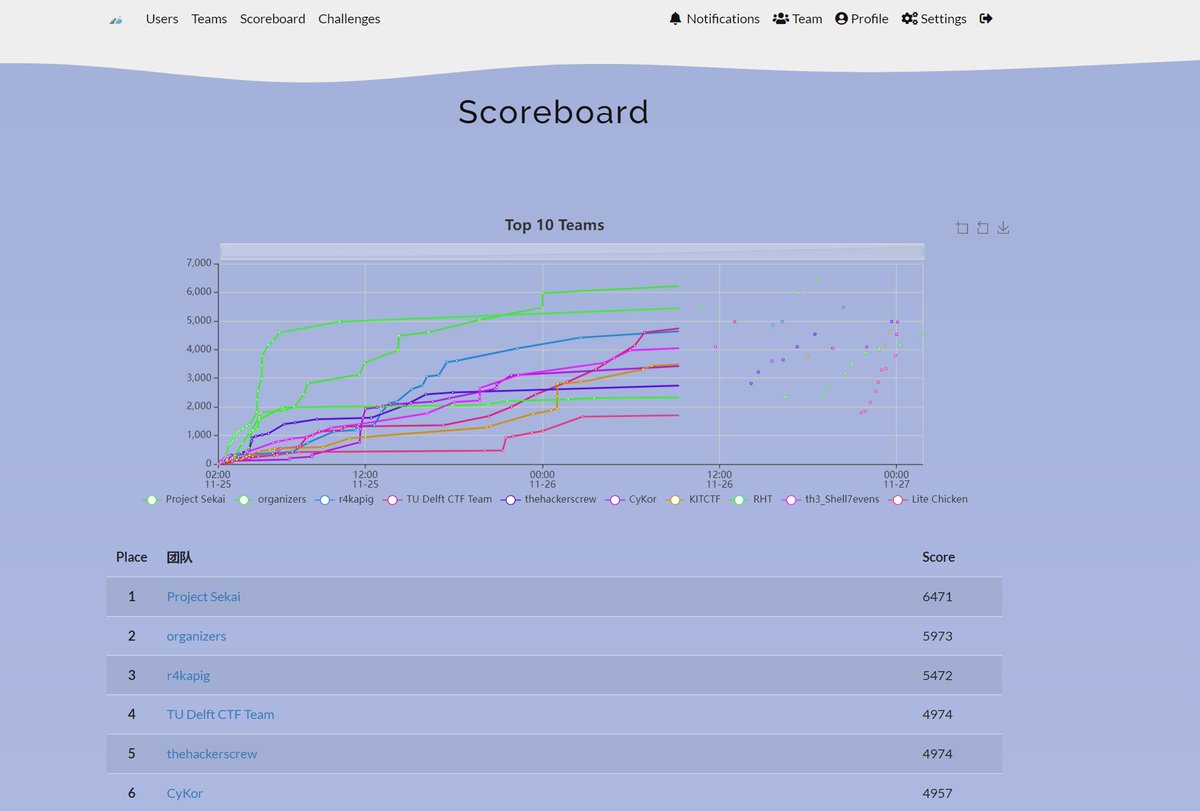This screenshot has width=1200, height=811.
Task: Click the Scoreboard page heading
Action: point(554,111)
